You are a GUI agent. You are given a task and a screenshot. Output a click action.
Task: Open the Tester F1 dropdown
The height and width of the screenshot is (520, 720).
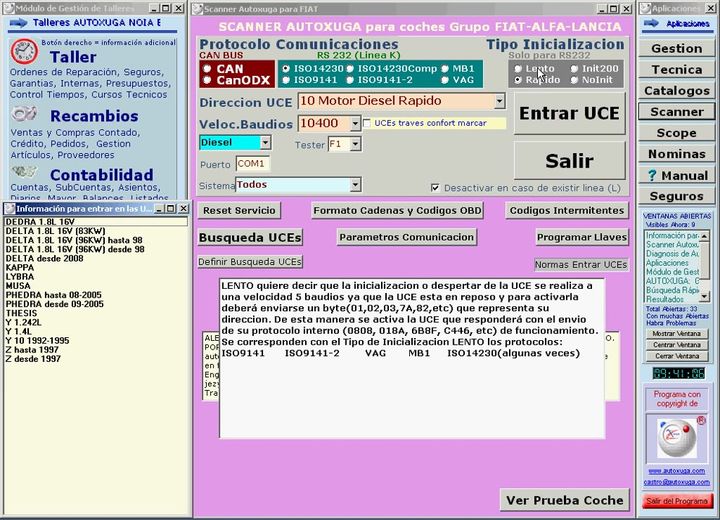(355, 144)
